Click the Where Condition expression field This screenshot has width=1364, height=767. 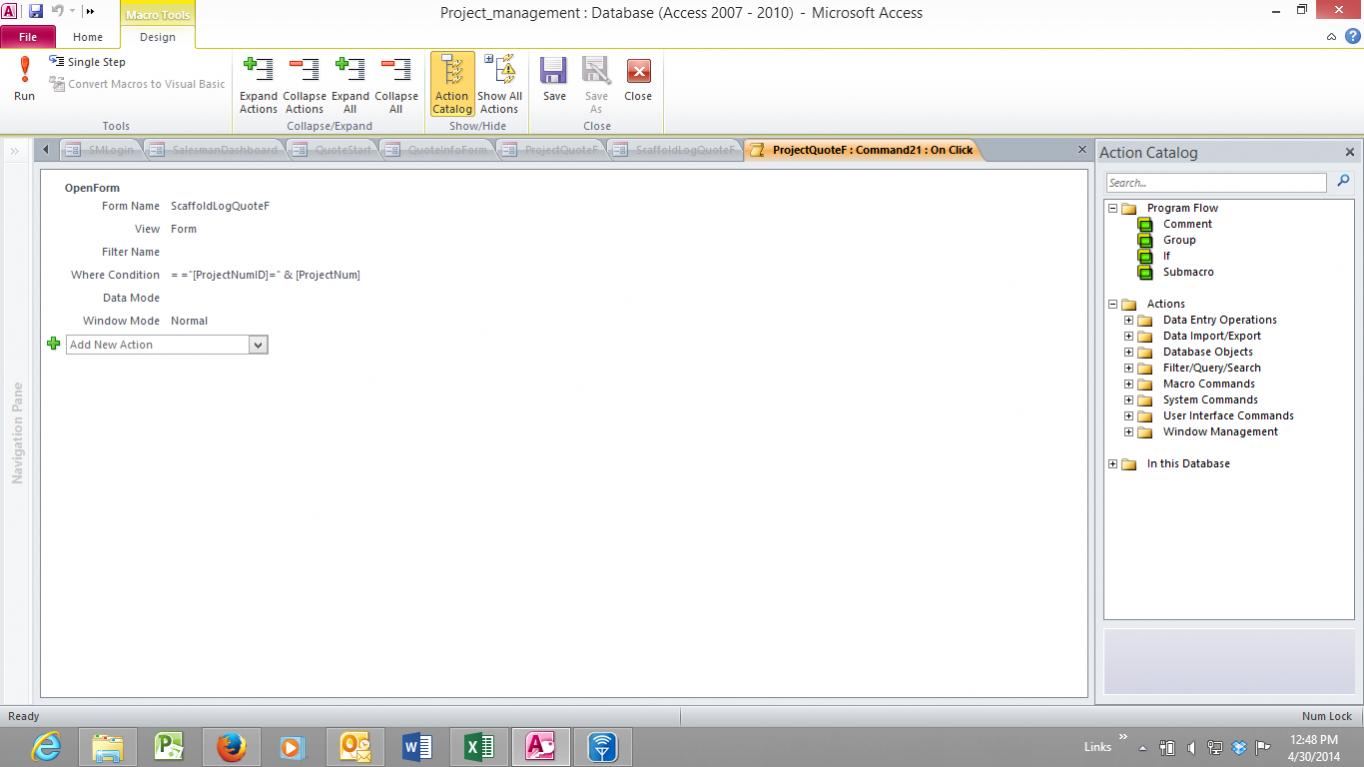tap(265, 275)
